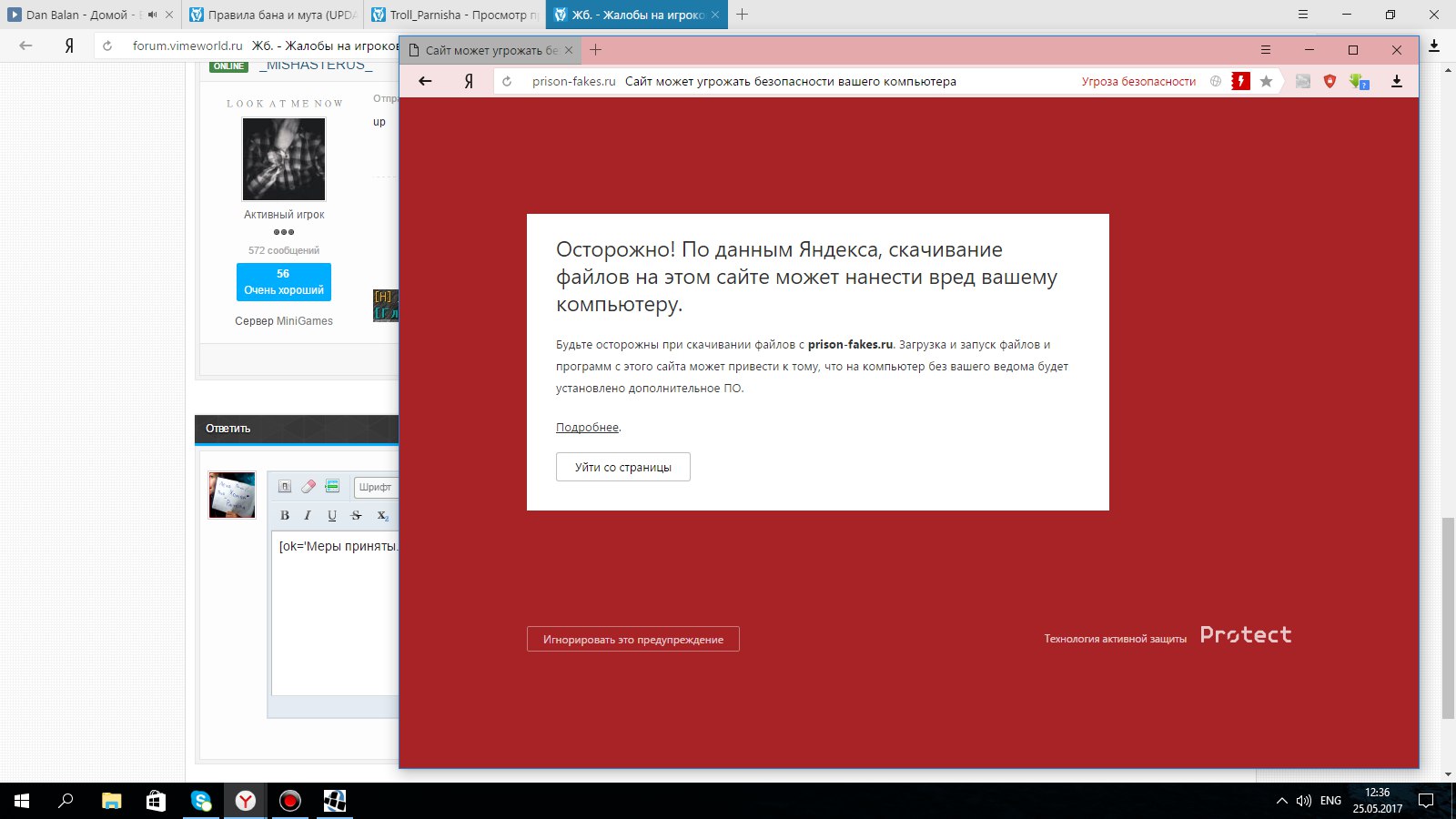The height and width of the screenshot is (819, 1456).
Task: Click the bookmark star in address bar
Action: pyautogui.click(x=1266, y=81)
